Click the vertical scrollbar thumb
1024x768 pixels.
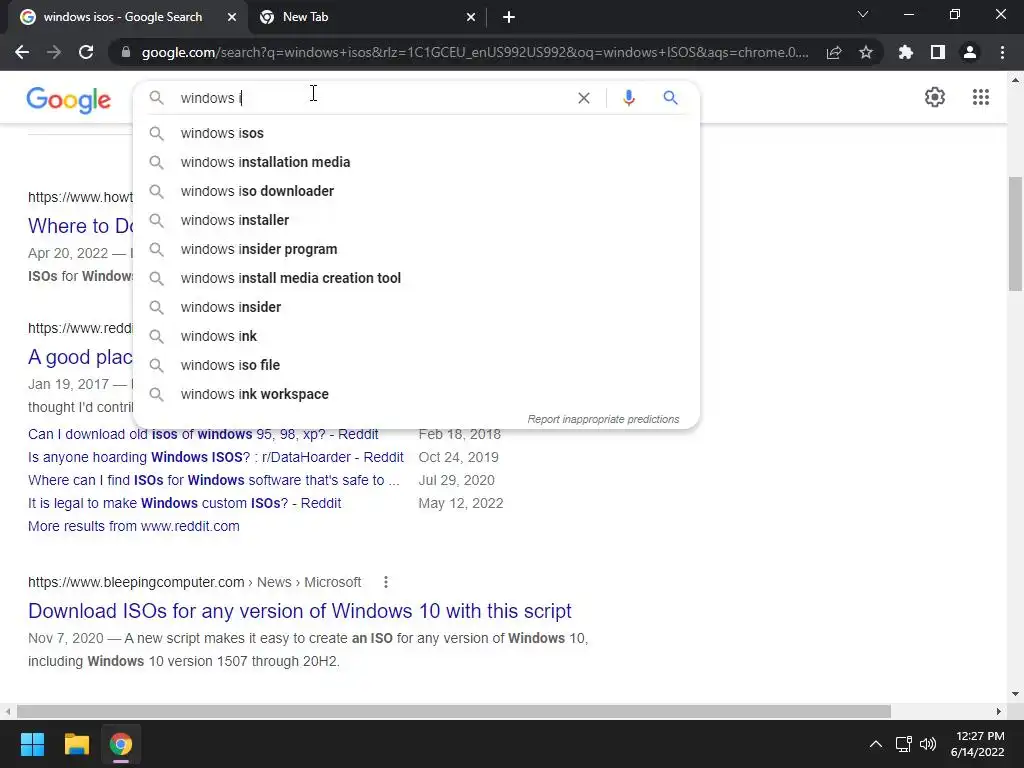1015,234
